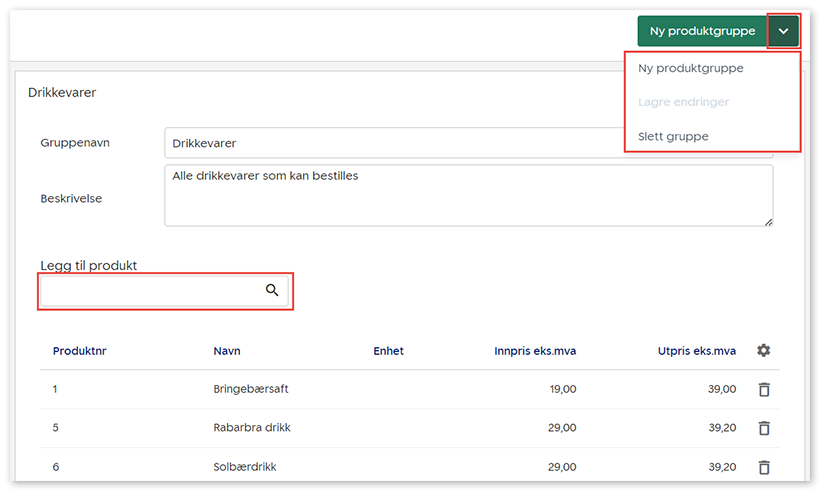Remove Rabarbra drikk with the trash icon
Image resolution: width=820 pixels, height=491 pixels.
pyautogui.click(x=764, y=428)
